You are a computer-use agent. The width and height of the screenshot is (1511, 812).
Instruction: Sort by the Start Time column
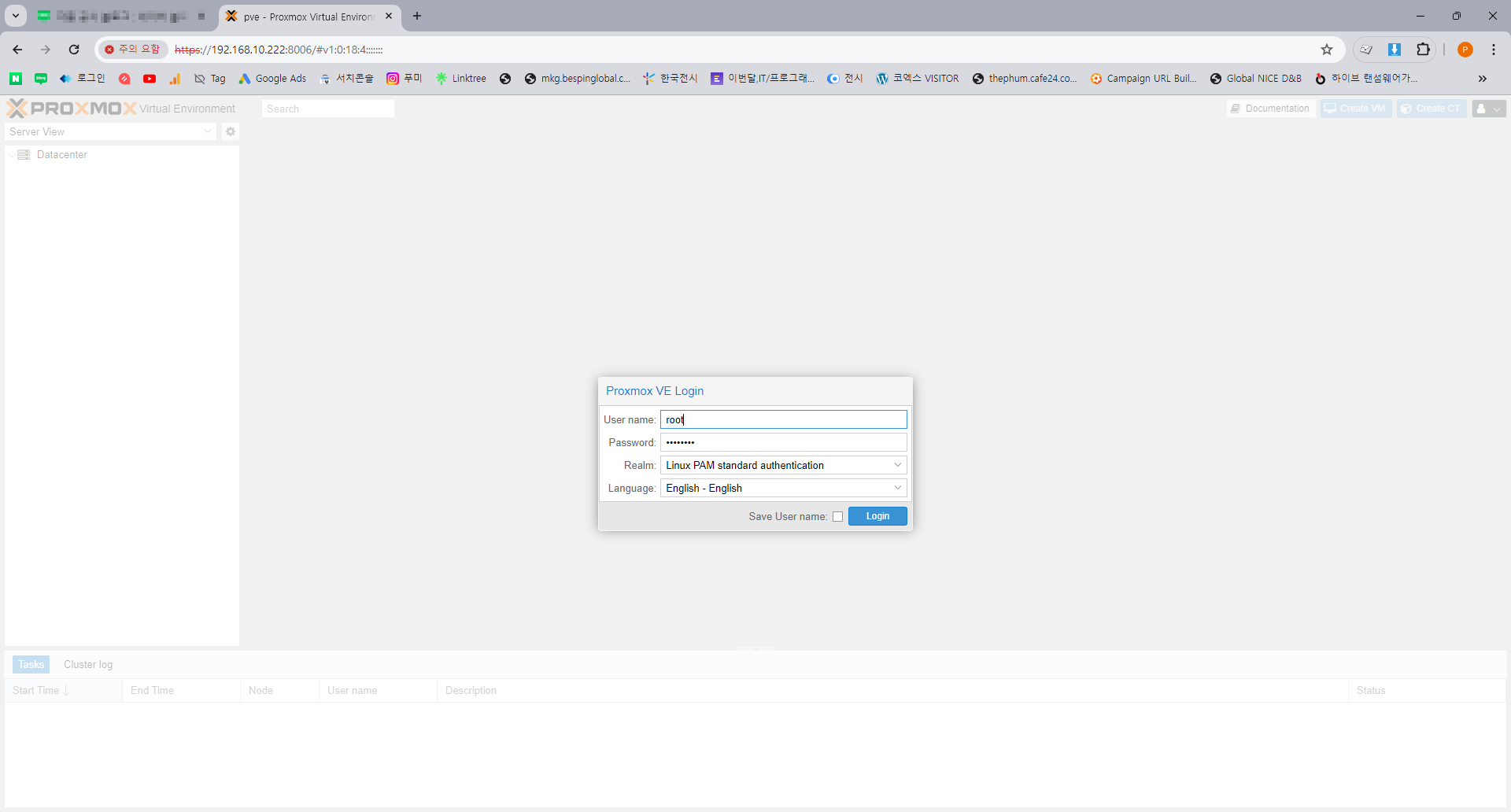click(63, 691)
